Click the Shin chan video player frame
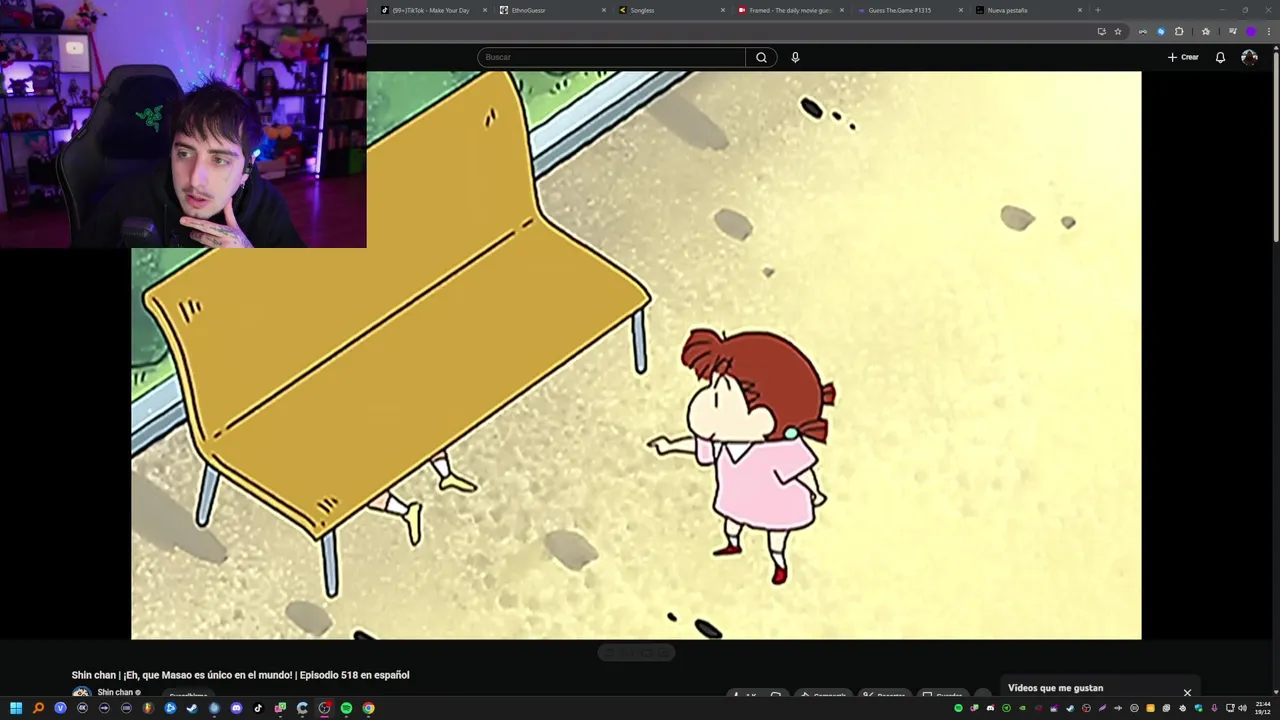This screenshot has height=720, width=1280. pos(636,355)
